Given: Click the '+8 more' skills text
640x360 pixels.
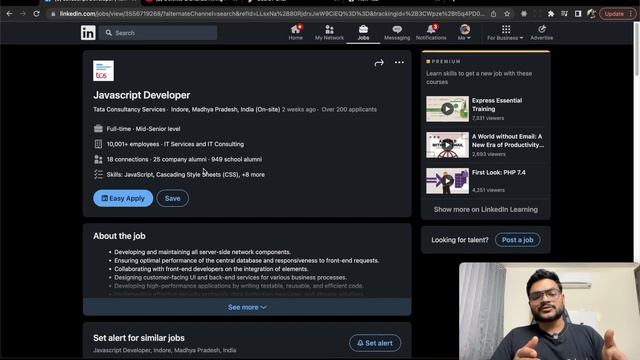Looking at the screenshot, I should coord(253,175).
